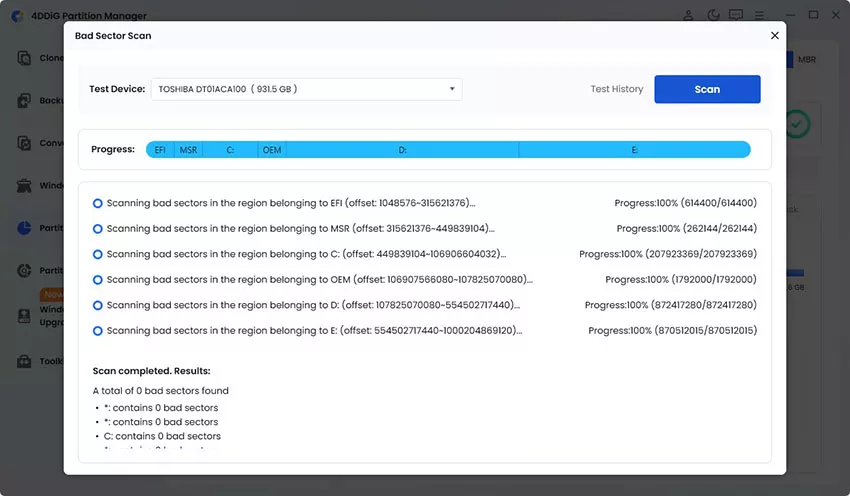
Task: Select MSR segment in progress bar
Action: 188,150
